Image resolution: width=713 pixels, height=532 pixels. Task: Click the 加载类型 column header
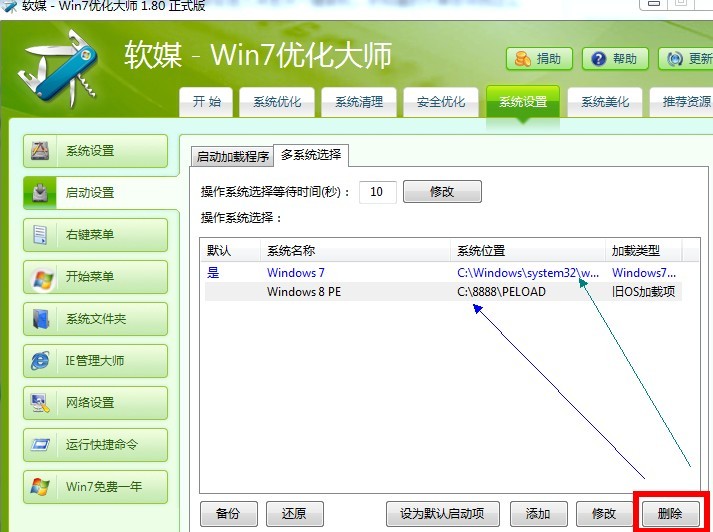click(x=643, y=251)
